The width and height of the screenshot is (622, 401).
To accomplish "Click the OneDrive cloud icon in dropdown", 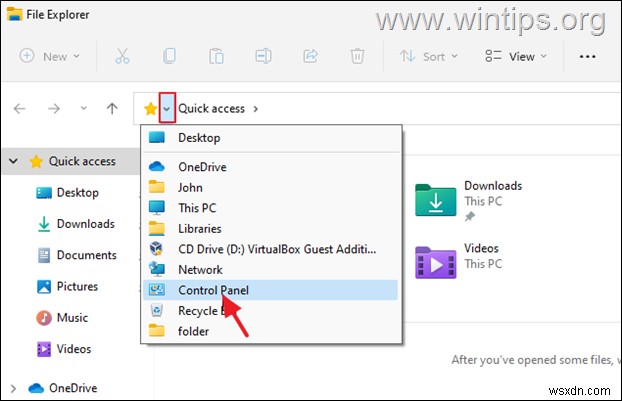I will (157, 167).
